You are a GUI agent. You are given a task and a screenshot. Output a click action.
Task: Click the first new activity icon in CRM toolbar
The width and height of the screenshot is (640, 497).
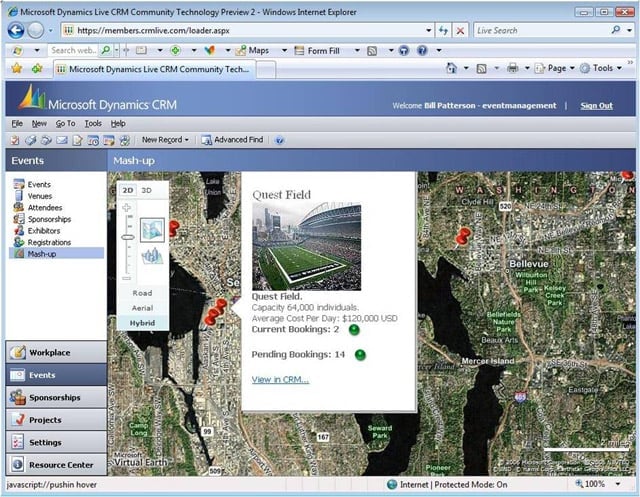point(15,140)
